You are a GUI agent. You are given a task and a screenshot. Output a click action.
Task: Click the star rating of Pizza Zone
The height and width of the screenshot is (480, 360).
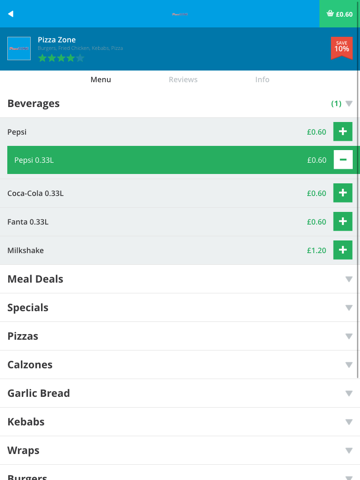click(x=61, y=58)
